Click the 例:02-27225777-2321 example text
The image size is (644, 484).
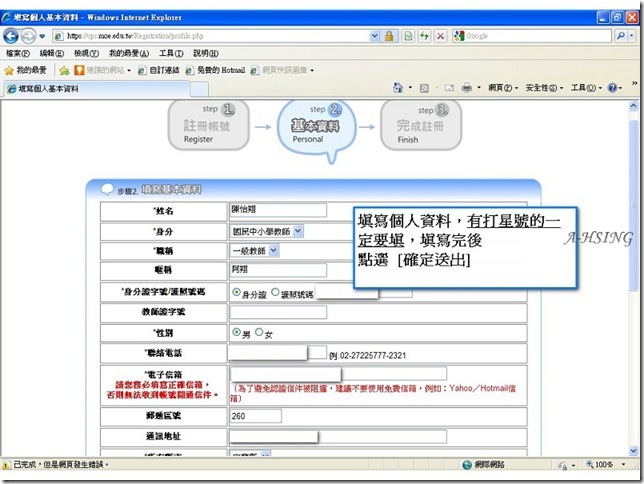[367, 355]
